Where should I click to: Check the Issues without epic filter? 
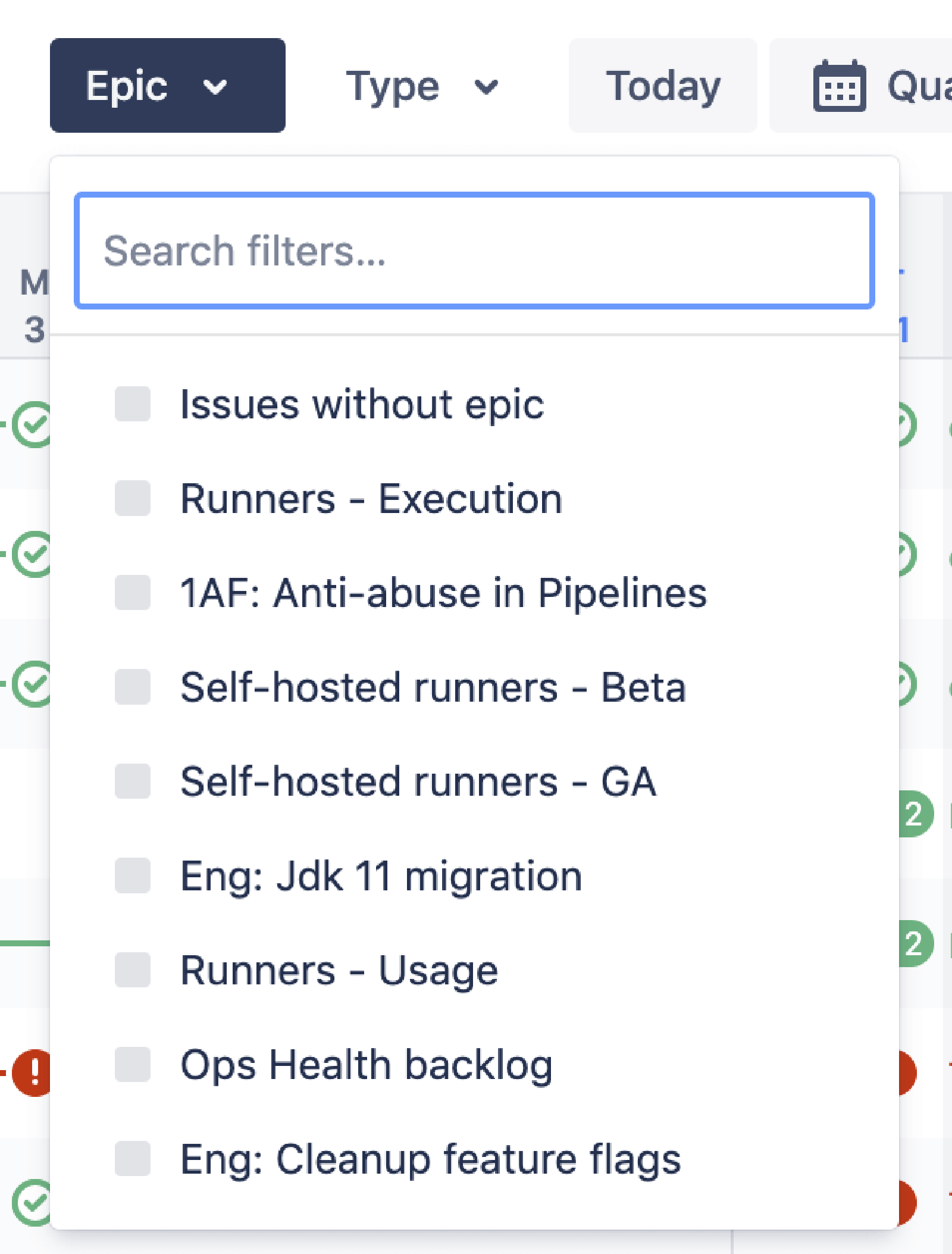132,404
